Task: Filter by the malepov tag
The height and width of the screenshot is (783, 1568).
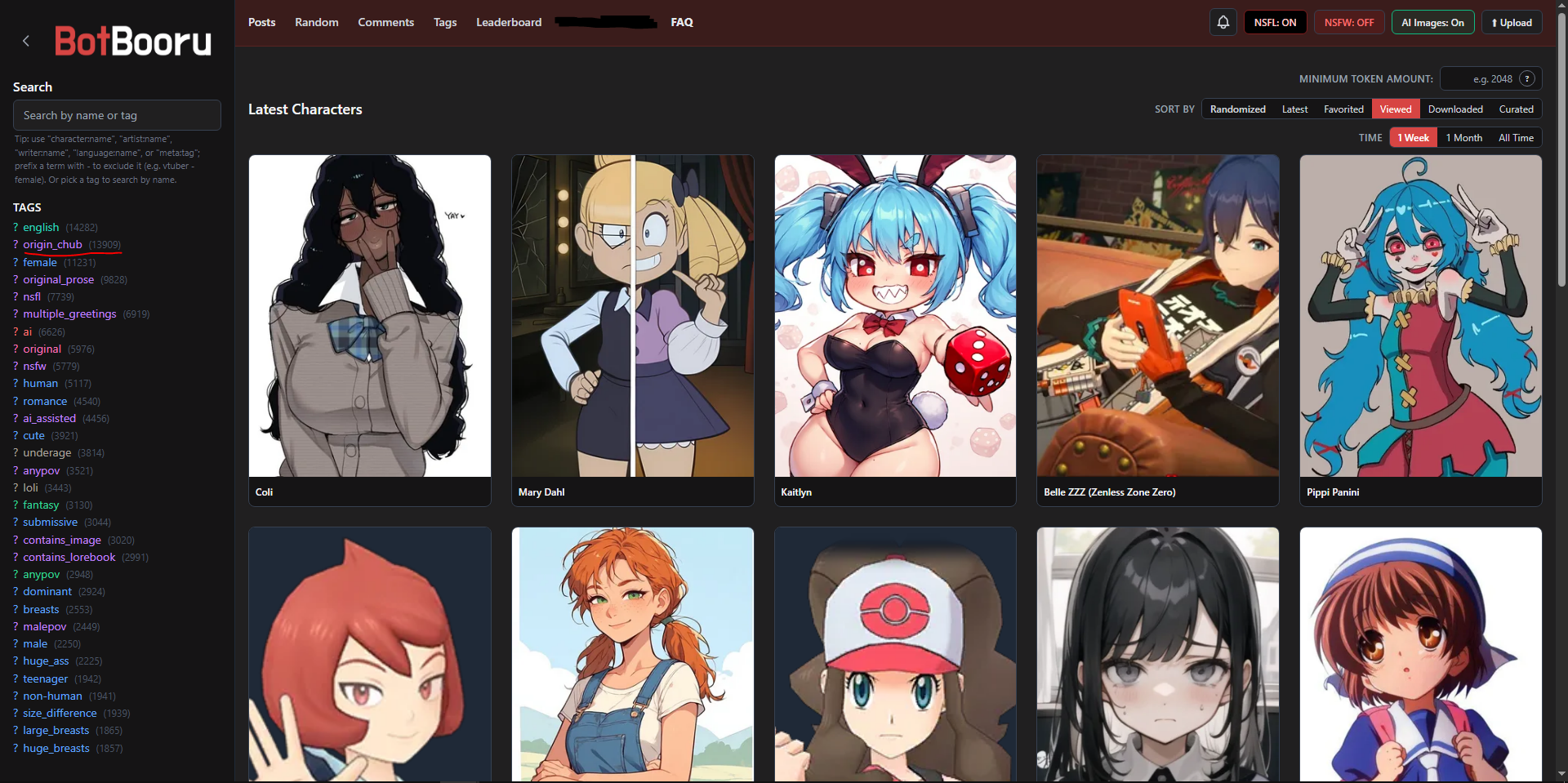Action: [44, 626]
